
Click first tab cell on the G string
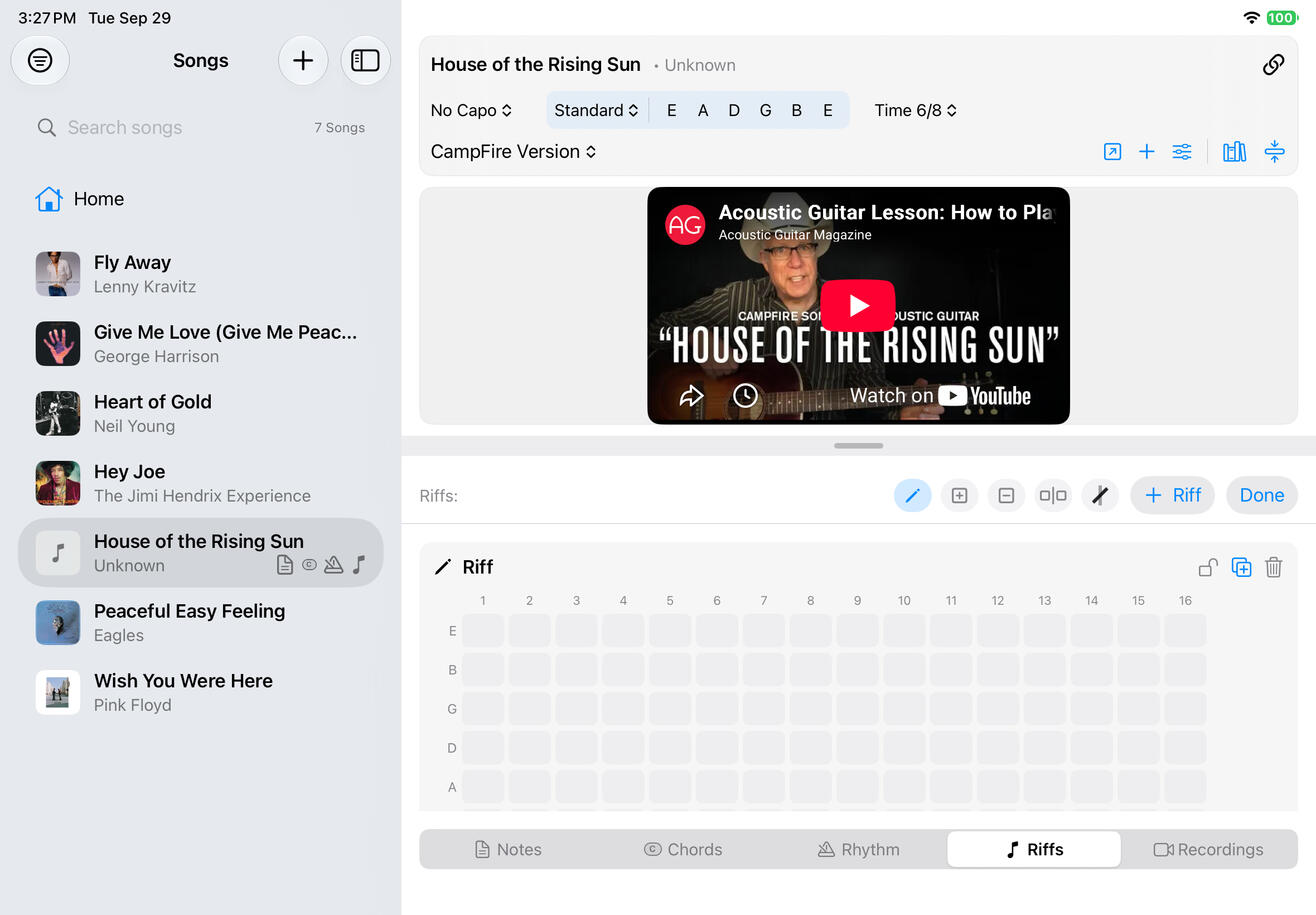pos(483,709)
